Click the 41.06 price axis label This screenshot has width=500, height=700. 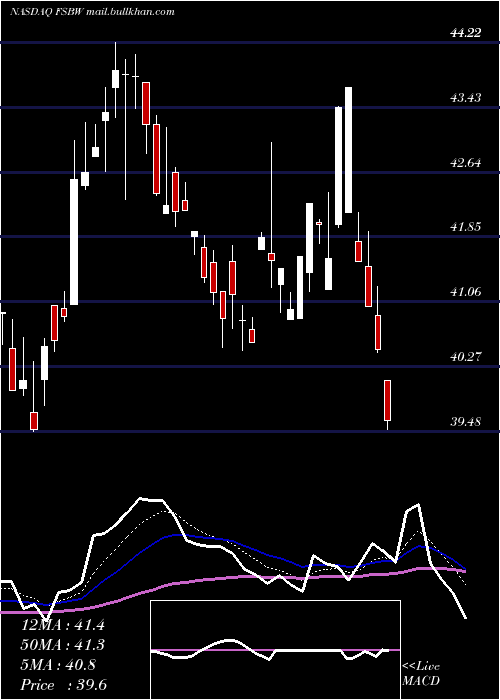tap(466, 292)
